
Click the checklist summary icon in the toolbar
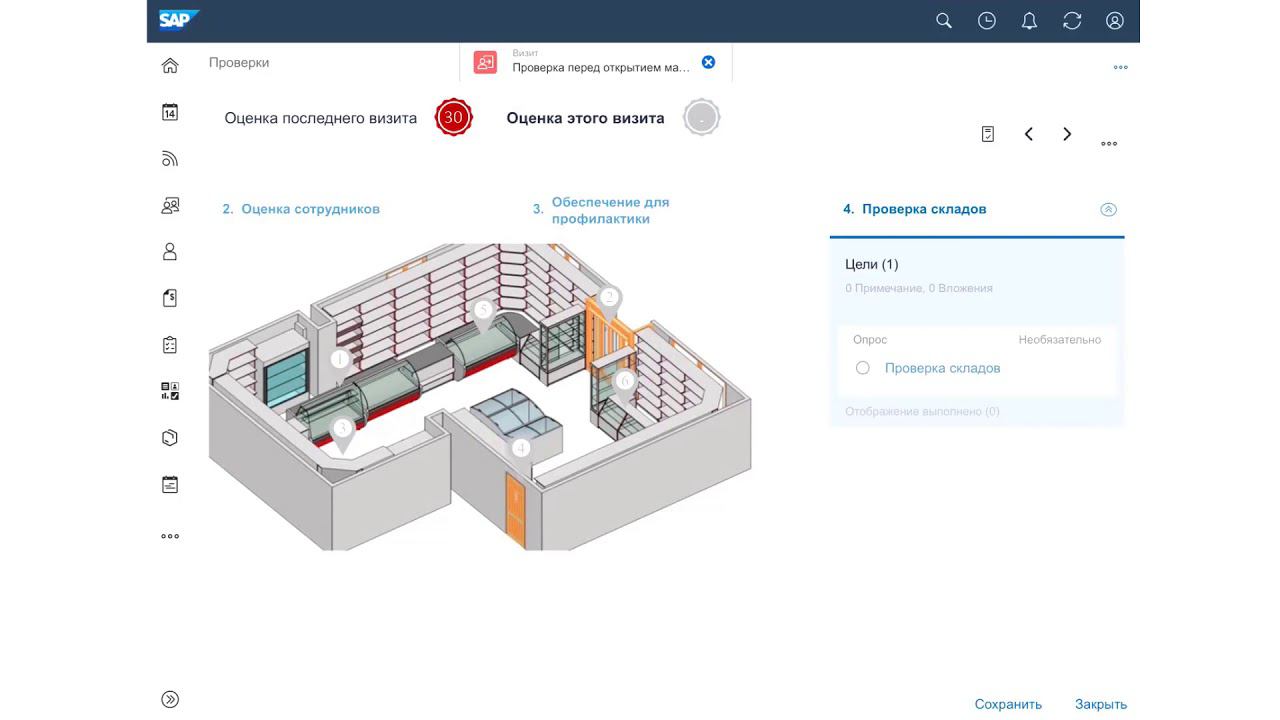tap(988, 134)
